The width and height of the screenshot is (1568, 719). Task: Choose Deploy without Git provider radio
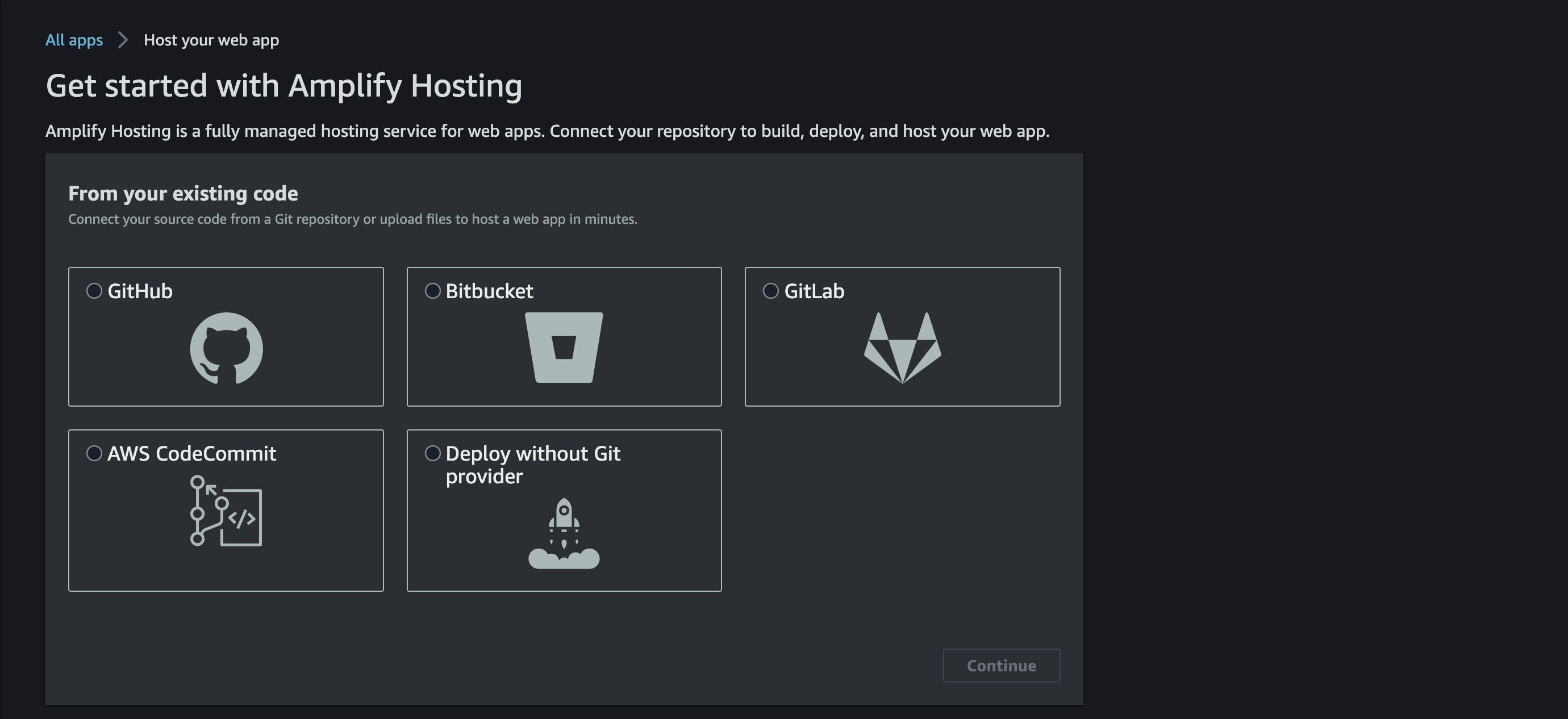tap(433, 453)
